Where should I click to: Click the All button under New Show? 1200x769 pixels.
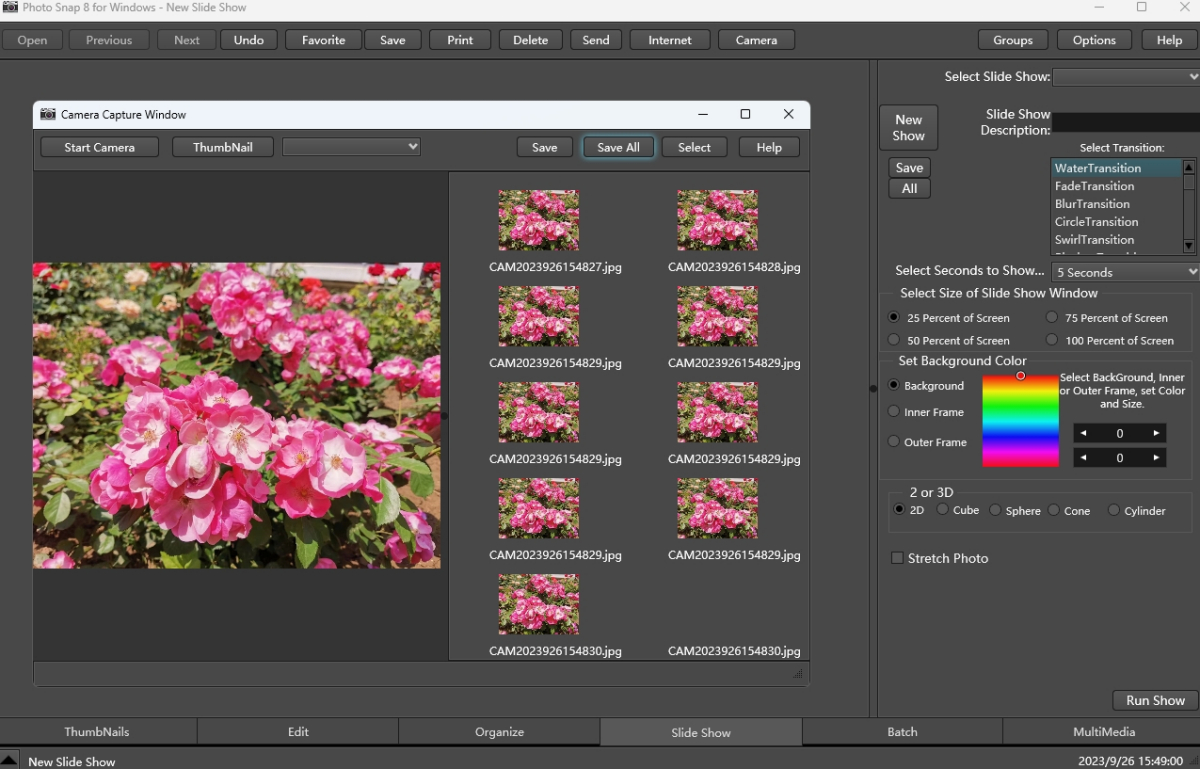[x=909, y=188]
